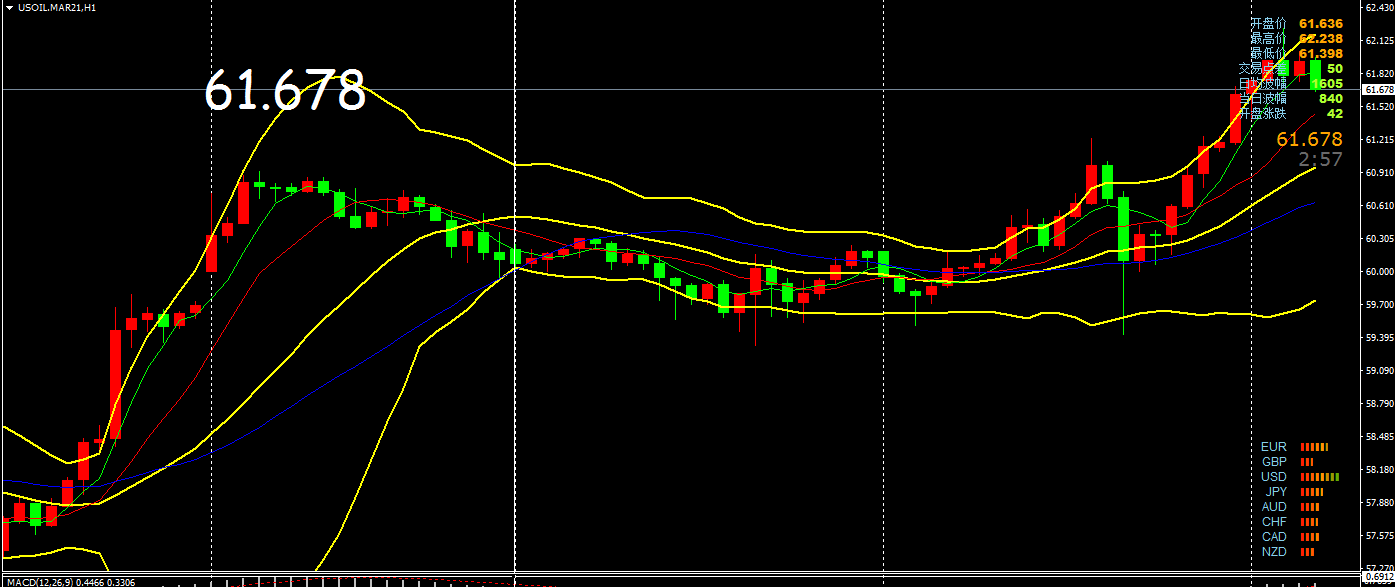This screenshot has height=587, width=1395.
Task: Click the low price value 61.398
Action: pos(1321,53)
